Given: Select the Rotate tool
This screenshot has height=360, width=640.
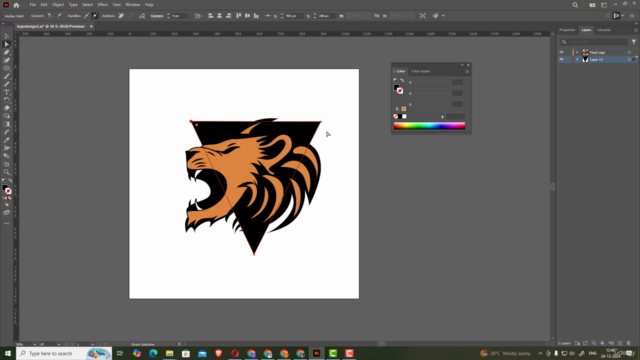Looking at the screenshot, I should coord(7,100).
